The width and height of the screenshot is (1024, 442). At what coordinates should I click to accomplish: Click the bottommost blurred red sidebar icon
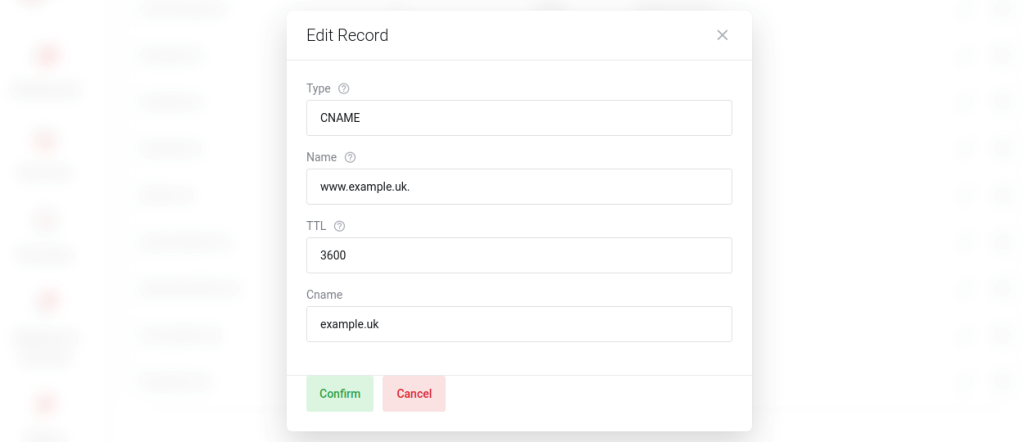tap(46, 403)
